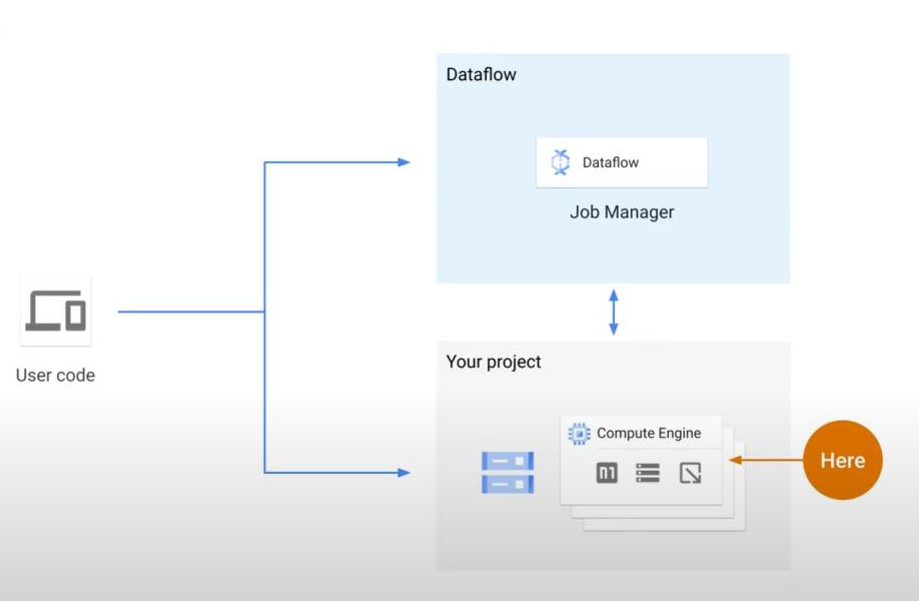Click the Your project heading

[493, 362]
